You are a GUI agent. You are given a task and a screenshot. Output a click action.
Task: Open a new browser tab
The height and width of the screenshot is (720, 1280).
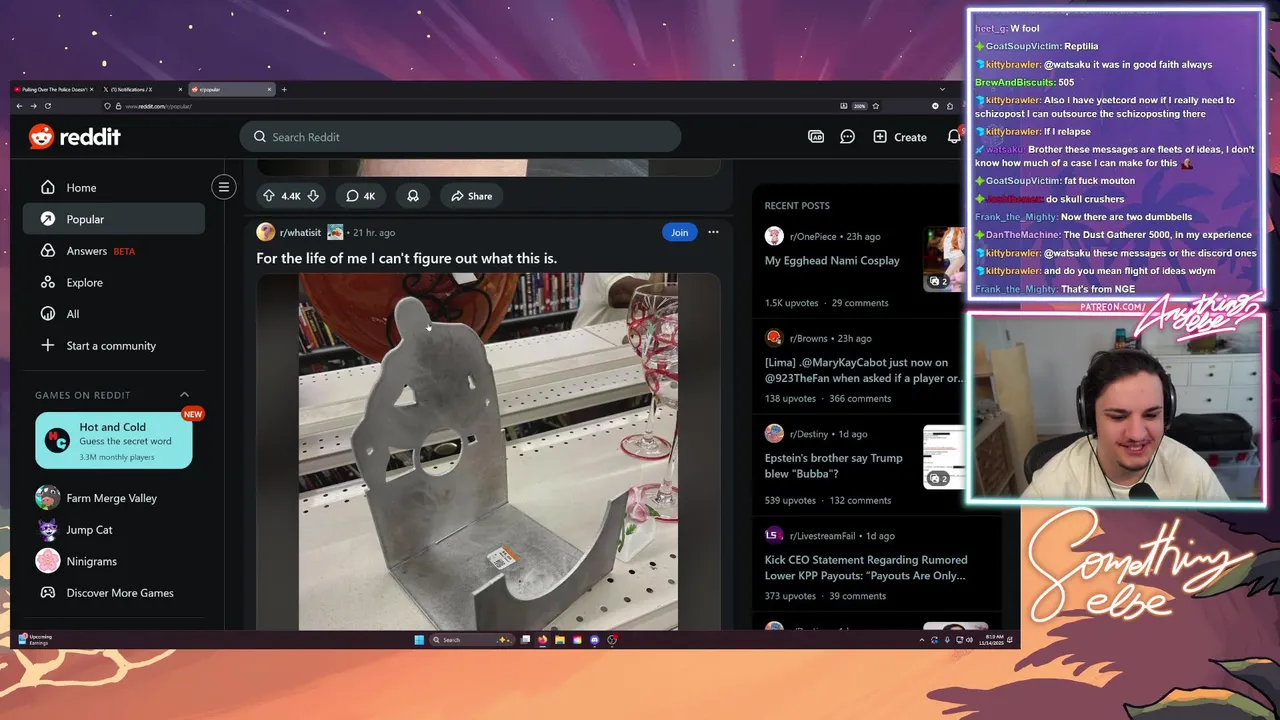(x=284, y=89)
